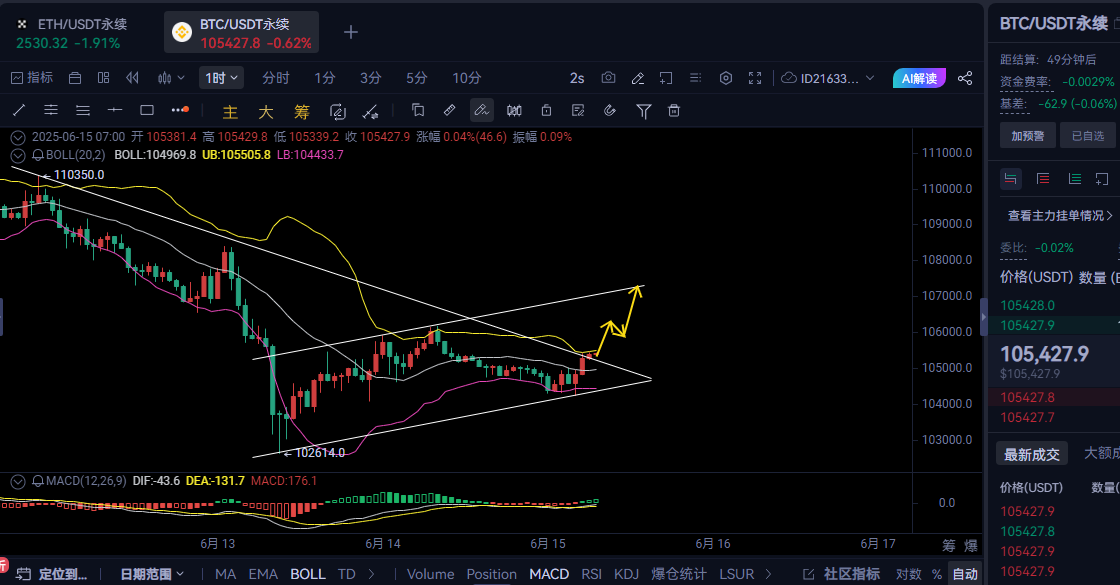Collapse the MACD(12,26,9) indicator legend
1120x585 pixels.
pyautogui.click(x=18, y=481)
